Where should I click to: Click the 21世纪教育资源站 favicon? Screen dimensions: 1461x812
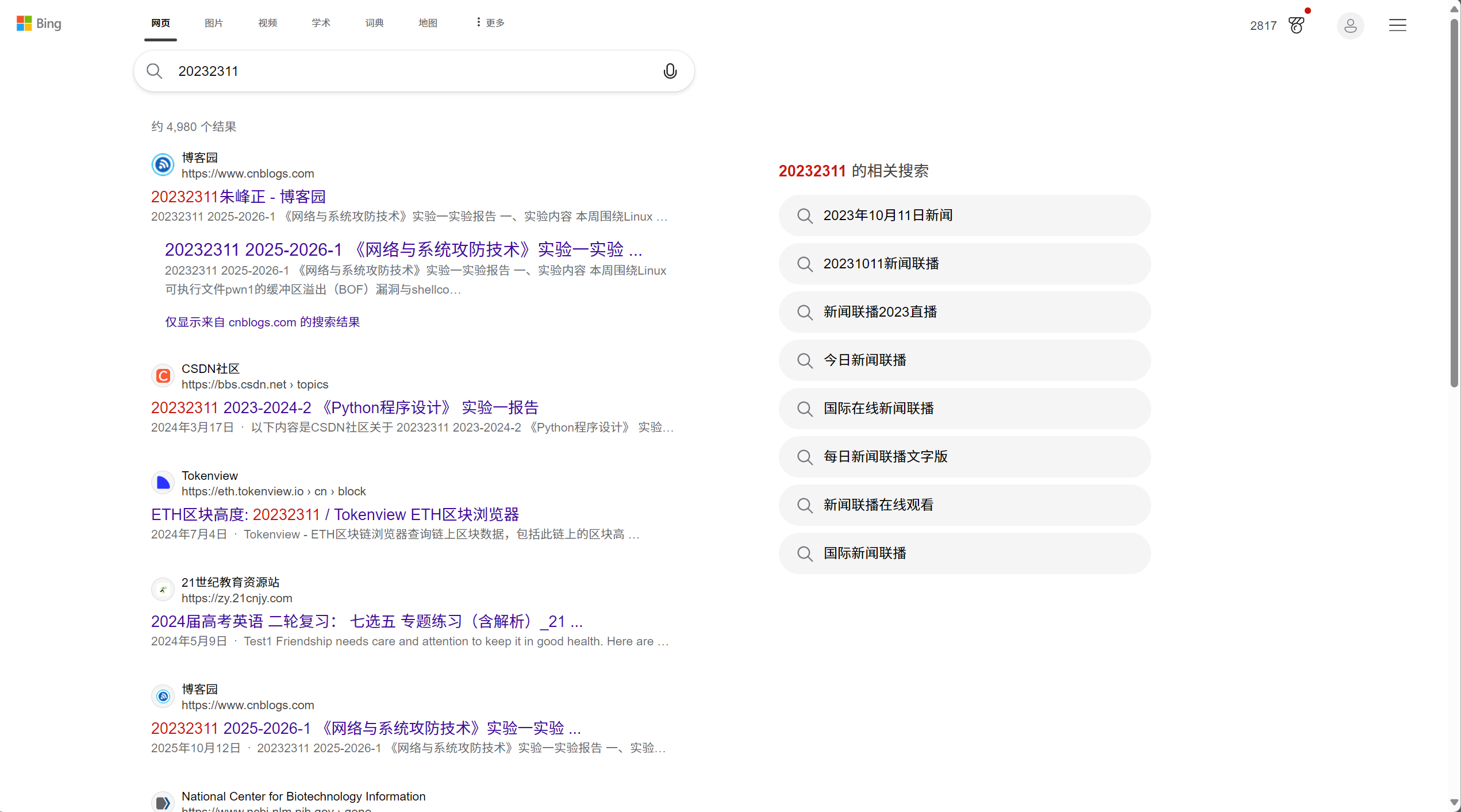[163, 590]
